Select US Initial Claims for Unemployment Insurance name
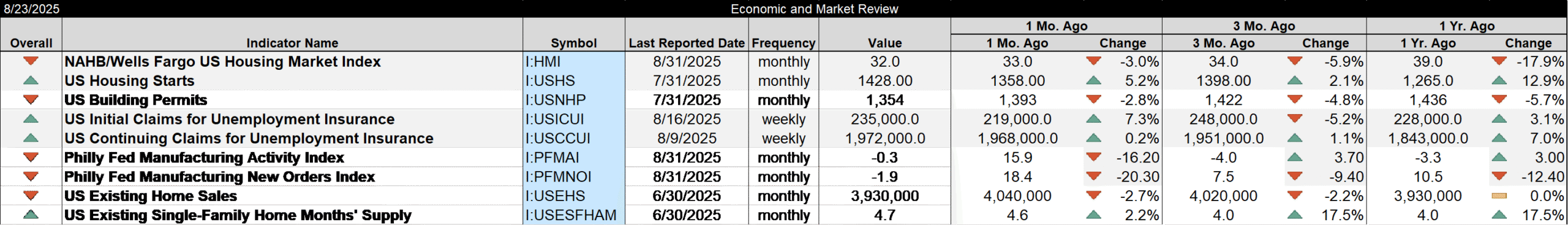This screenshot has width=1568, height=225. [x=230, y=119]
